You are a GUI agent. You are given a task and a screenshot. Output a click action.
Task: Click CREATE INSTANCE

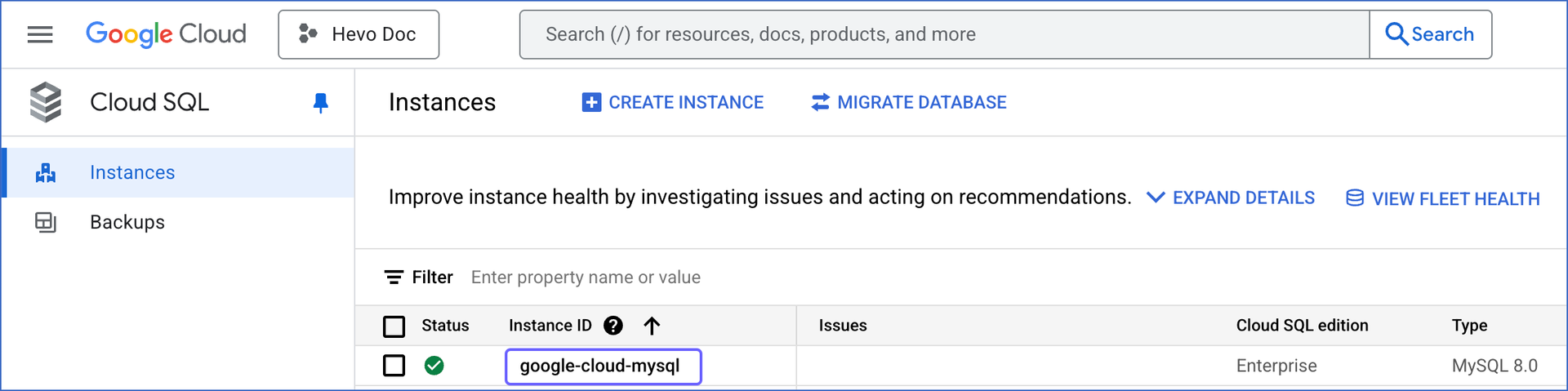coord(673,102)
